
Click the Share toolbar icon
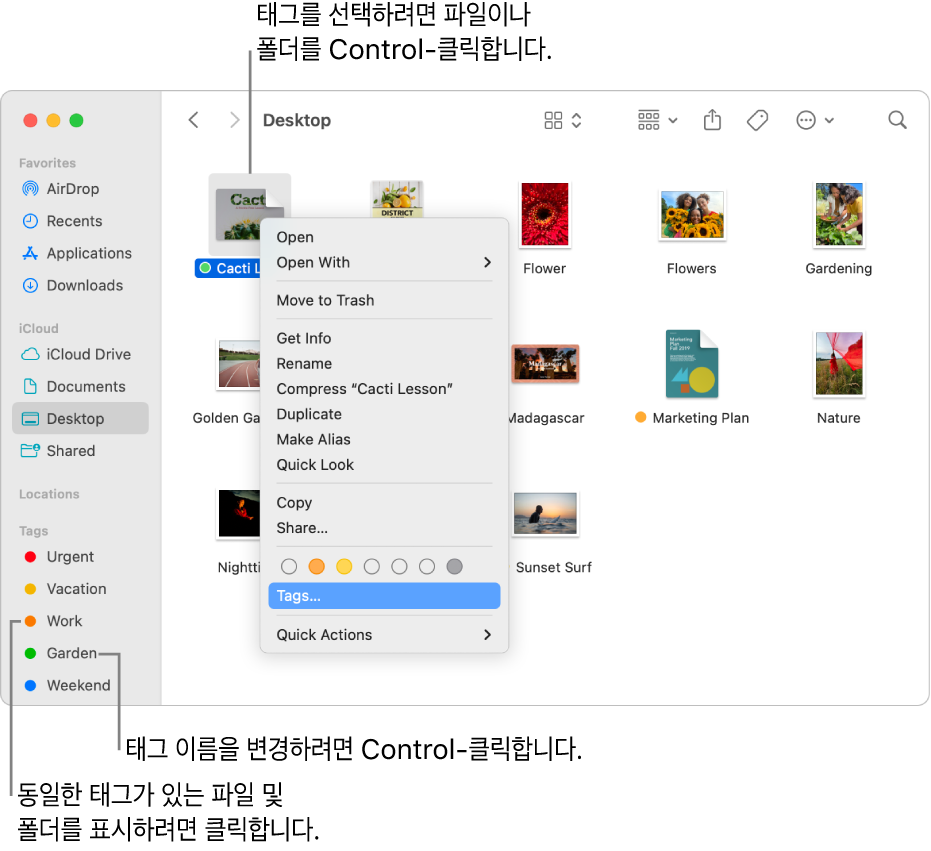coord(712,120)
